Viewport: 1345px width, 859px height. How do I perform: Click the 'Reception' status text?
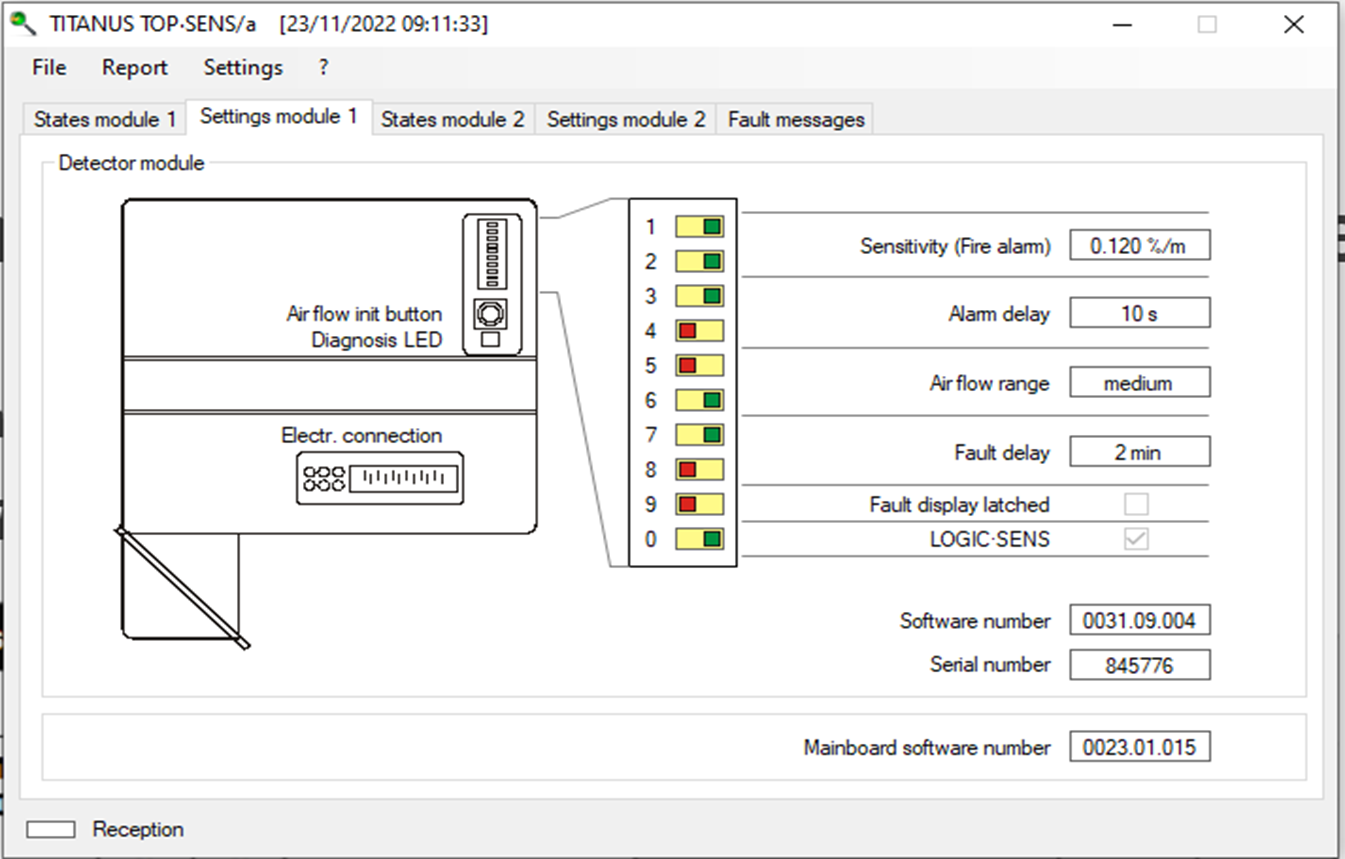point(138,829)
